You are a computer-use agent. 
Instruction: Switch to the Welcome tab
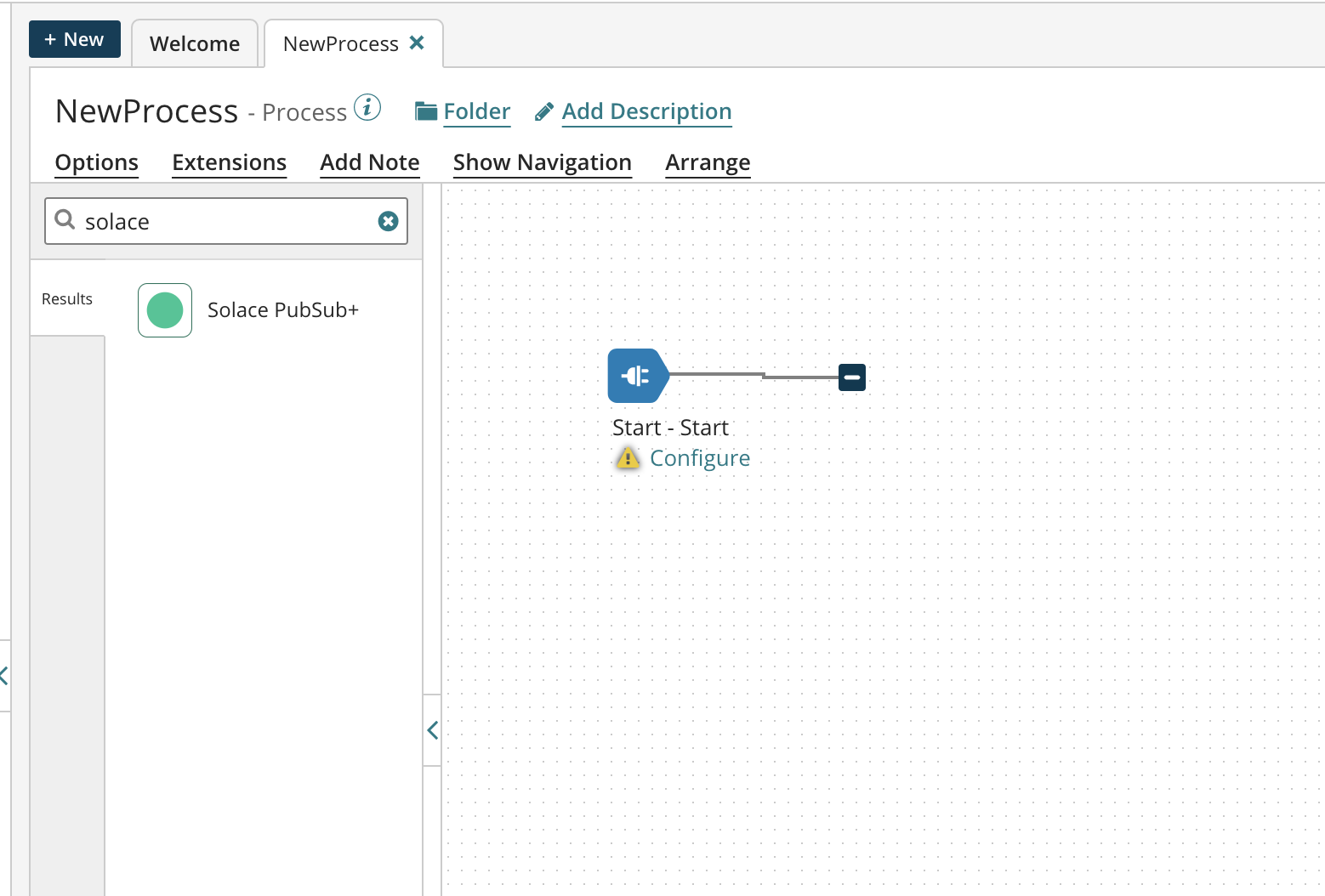tap(195, 43)
